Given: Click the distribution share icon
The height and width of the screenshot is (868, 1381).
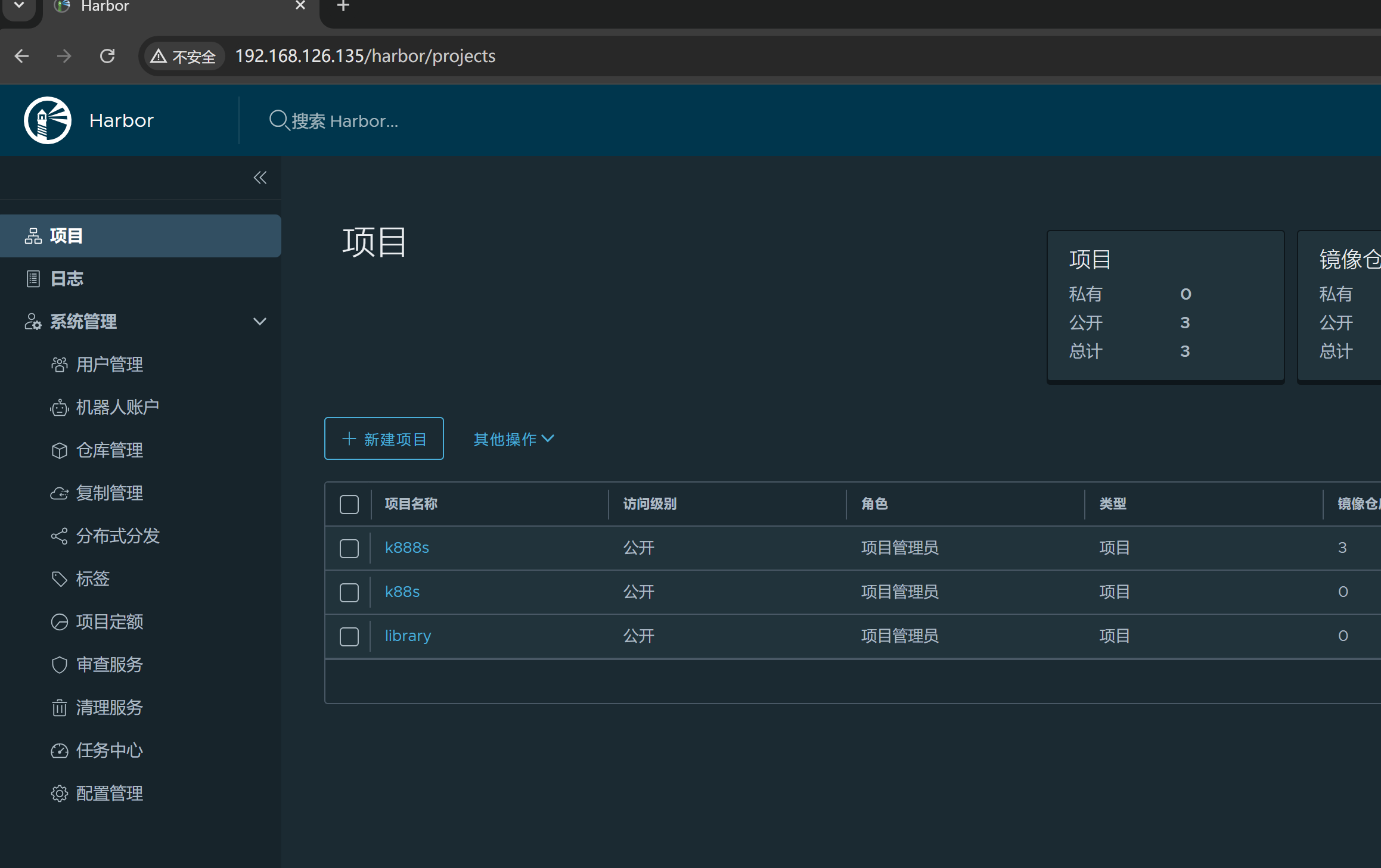Looking at the screenshot, I should pos(59,536).
